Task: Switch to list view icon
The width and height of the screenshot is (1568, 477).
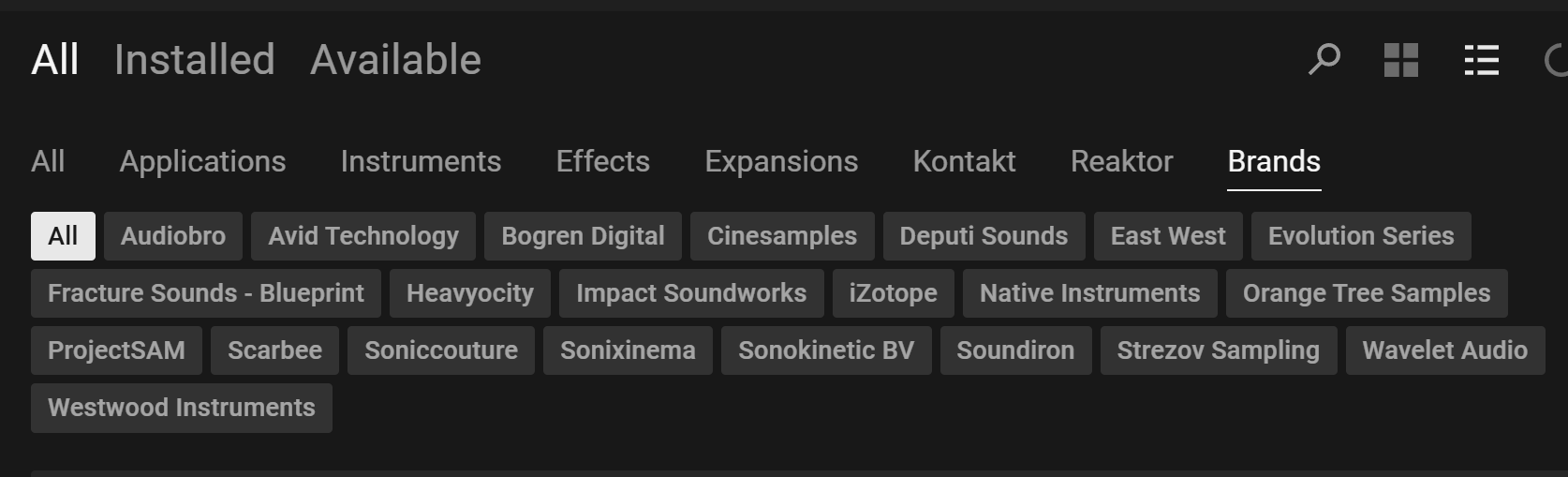Action: [1481, 60]
